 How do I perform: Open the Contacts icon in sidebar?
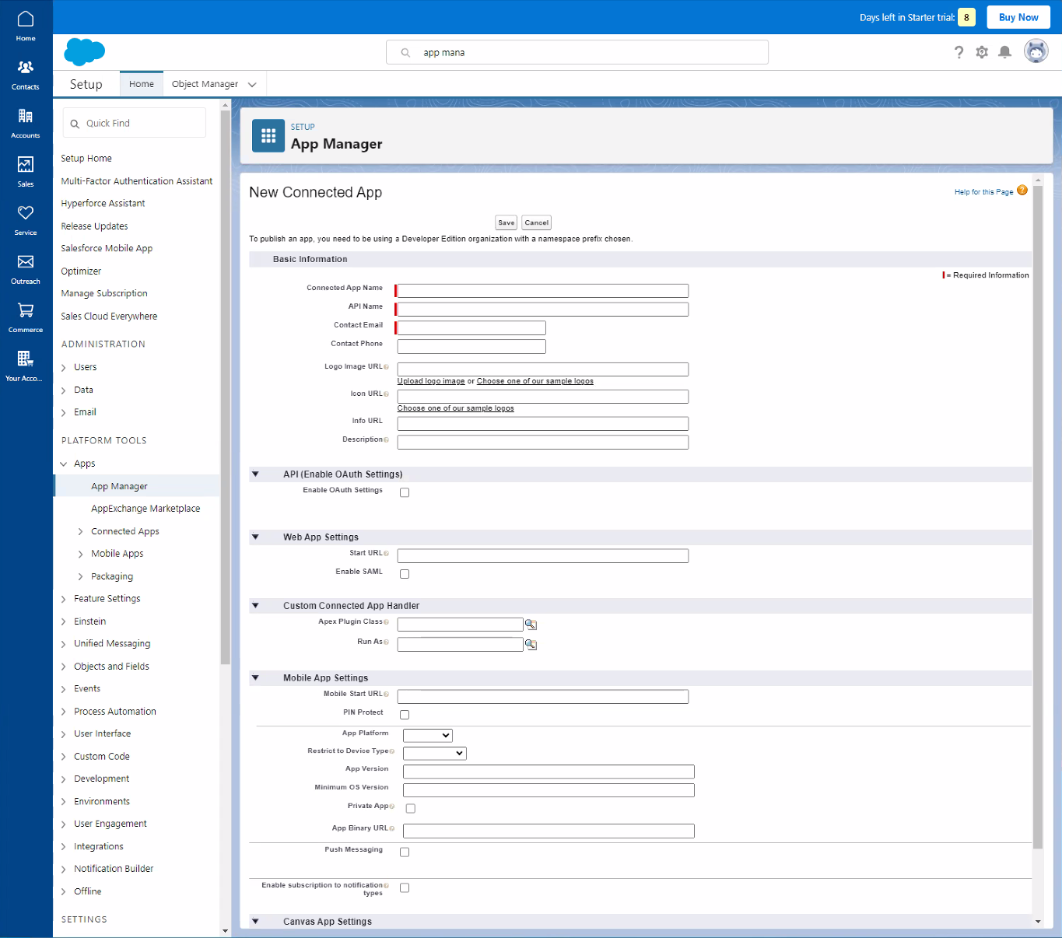[26, 74]
